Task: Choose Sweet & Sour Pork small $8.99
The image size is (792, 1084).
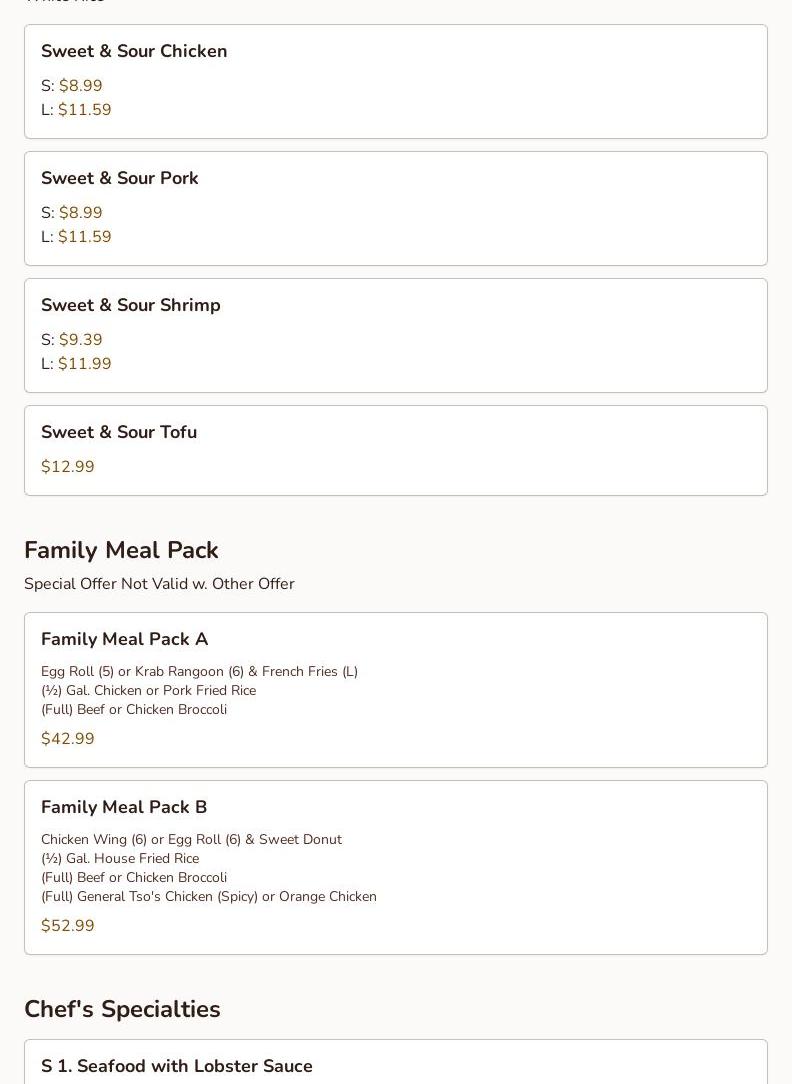Action: click(x=72, y=213)
